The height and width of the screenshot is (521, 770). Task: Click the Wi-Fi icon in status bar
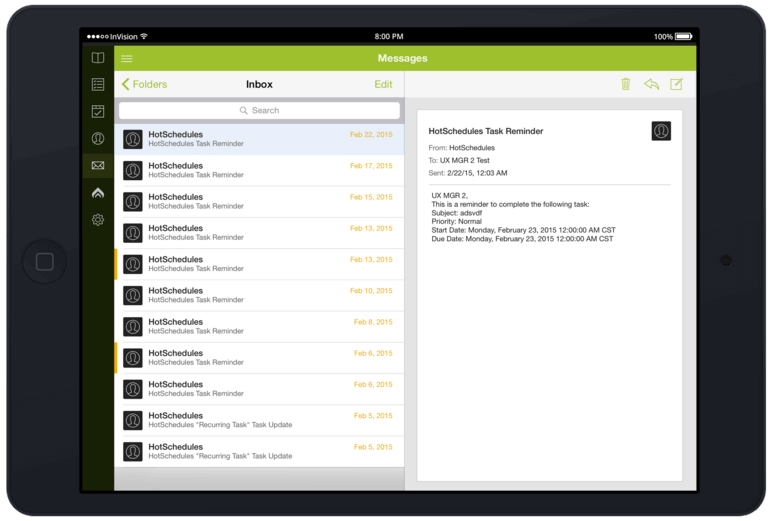coord(144,36)
